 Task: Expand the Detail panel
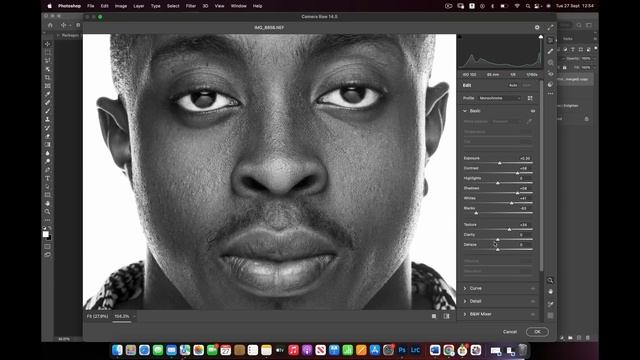pos(465,302)
